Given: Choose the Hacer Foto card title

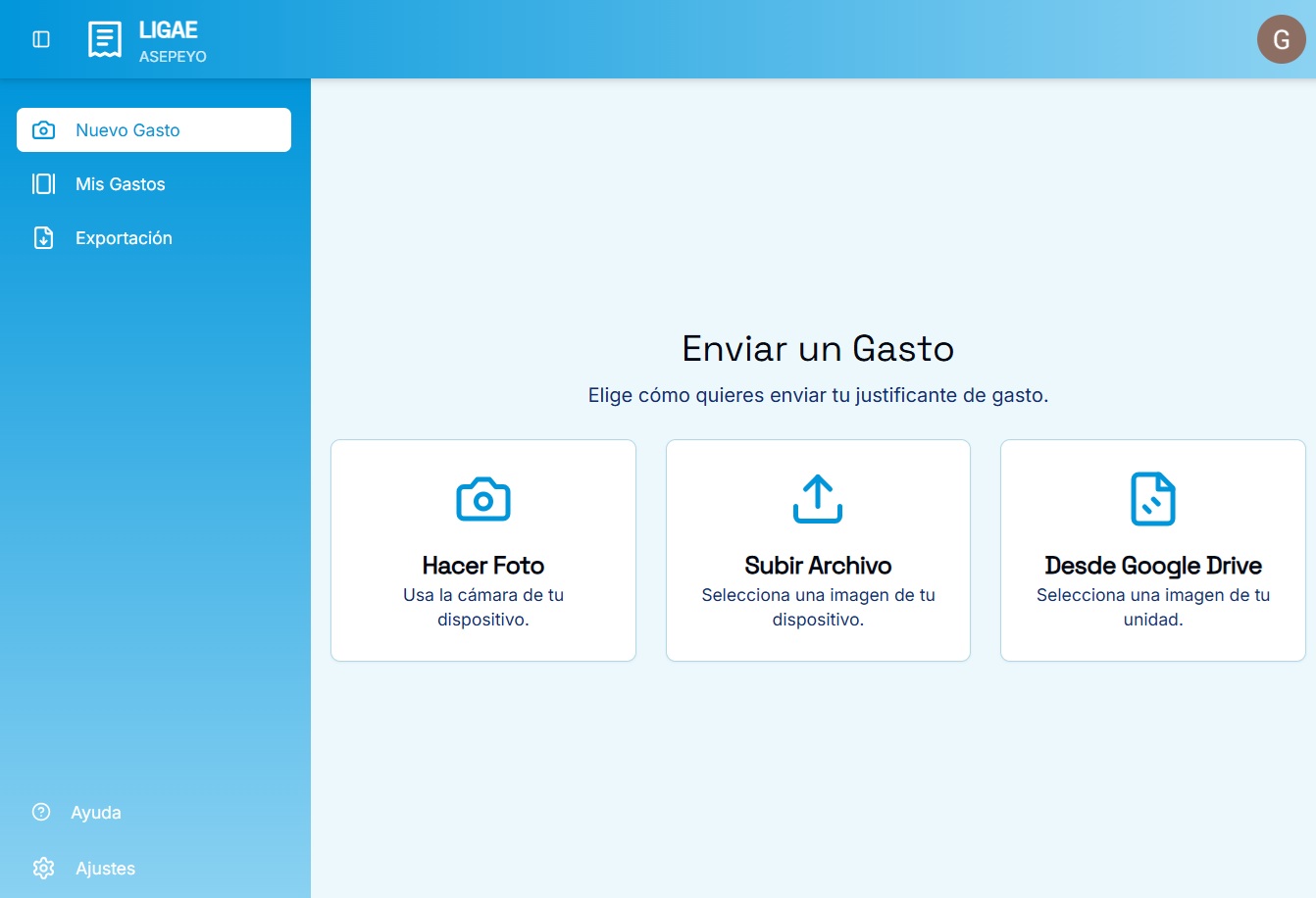Looking at the screenshot, I should [x=483, y=566].
